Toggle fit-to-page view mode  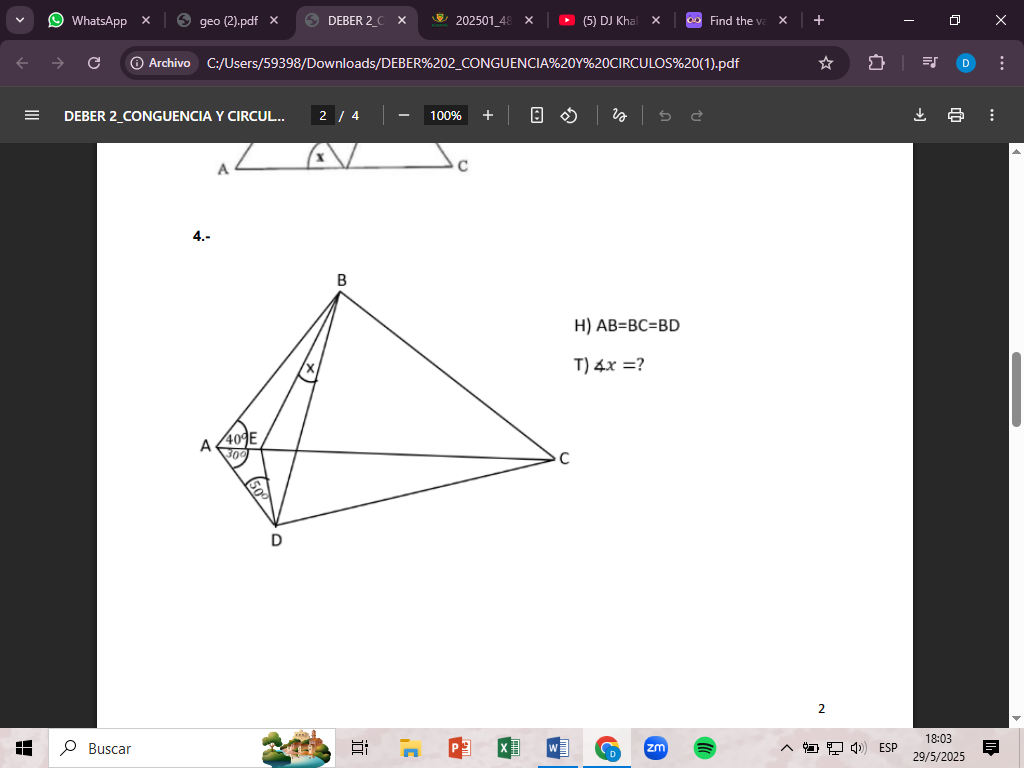[x=537, y=115]
